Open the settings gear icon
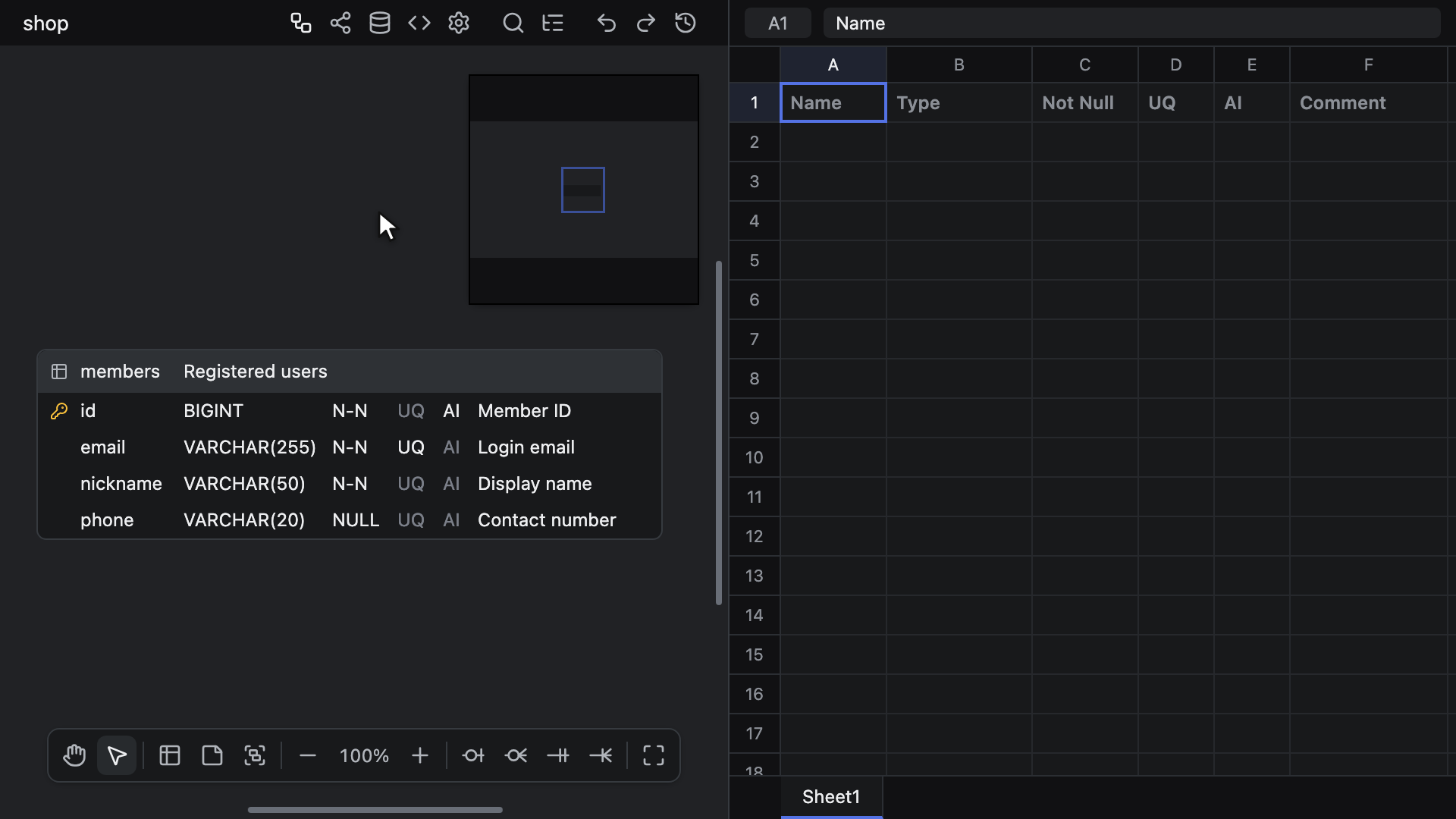This screenshot has width=1456, height=819. (x=459, y=23)
